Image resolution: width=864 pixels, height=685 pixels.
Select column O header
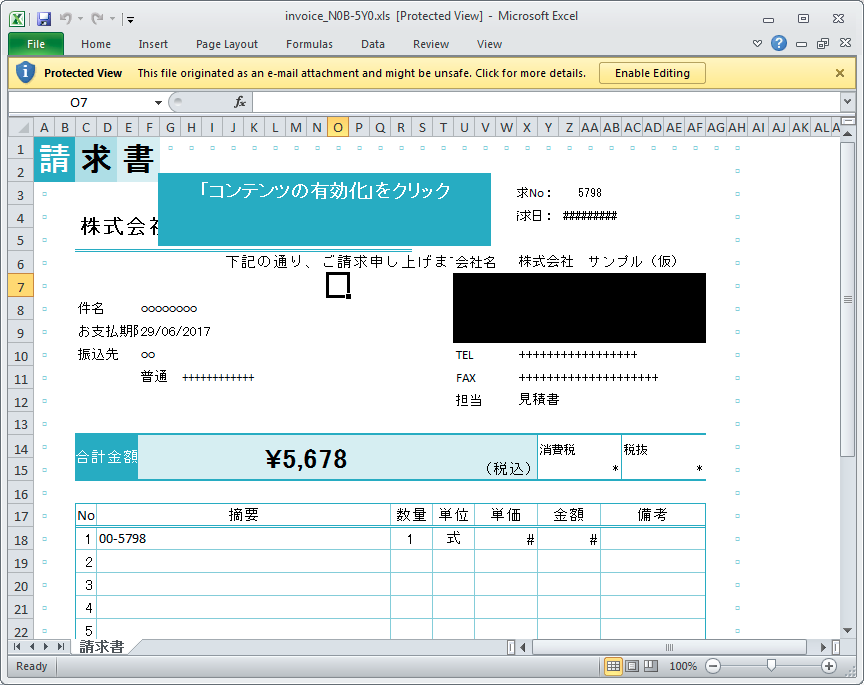pyautogui.click(x=338, y=128)
